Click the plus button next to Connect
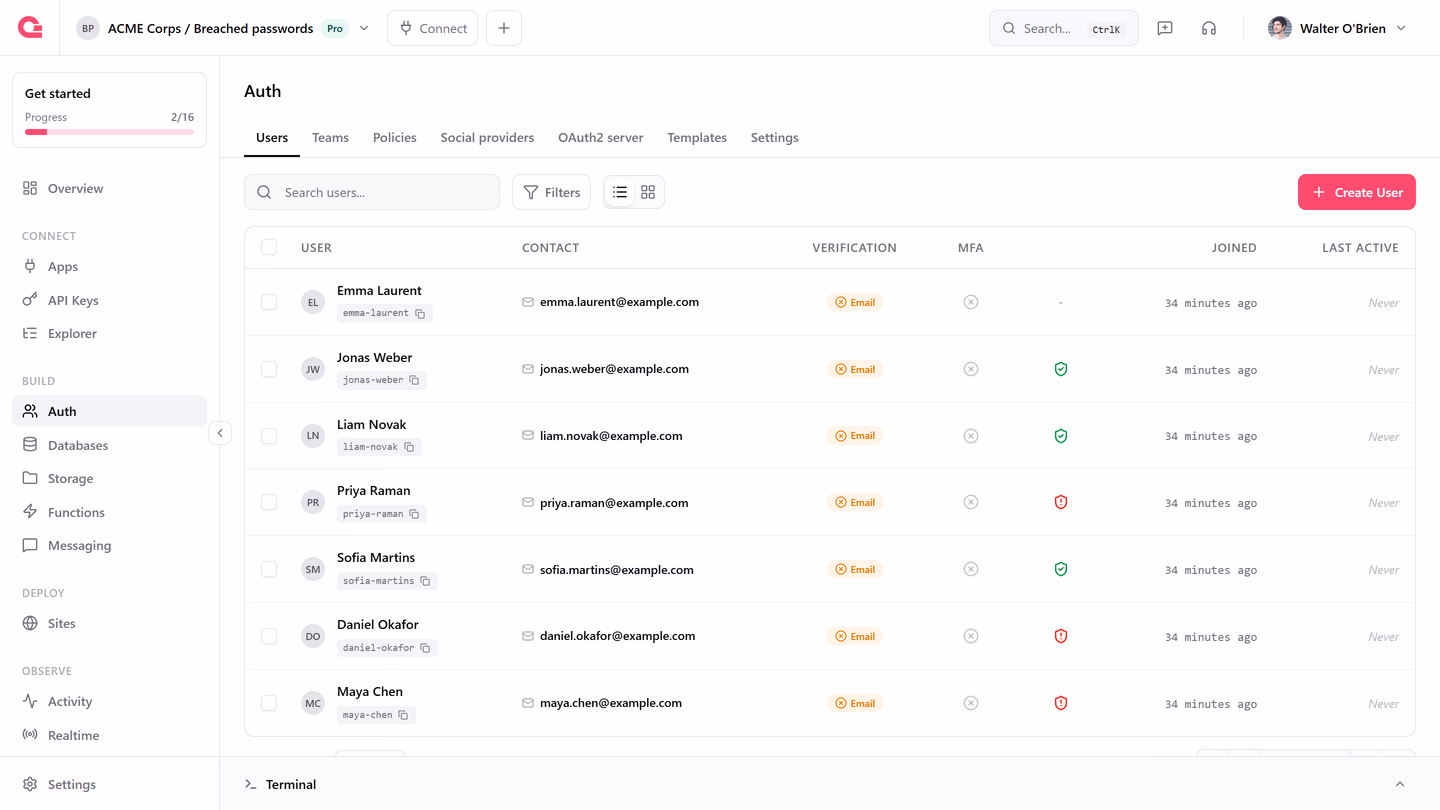 pos(504,28)
